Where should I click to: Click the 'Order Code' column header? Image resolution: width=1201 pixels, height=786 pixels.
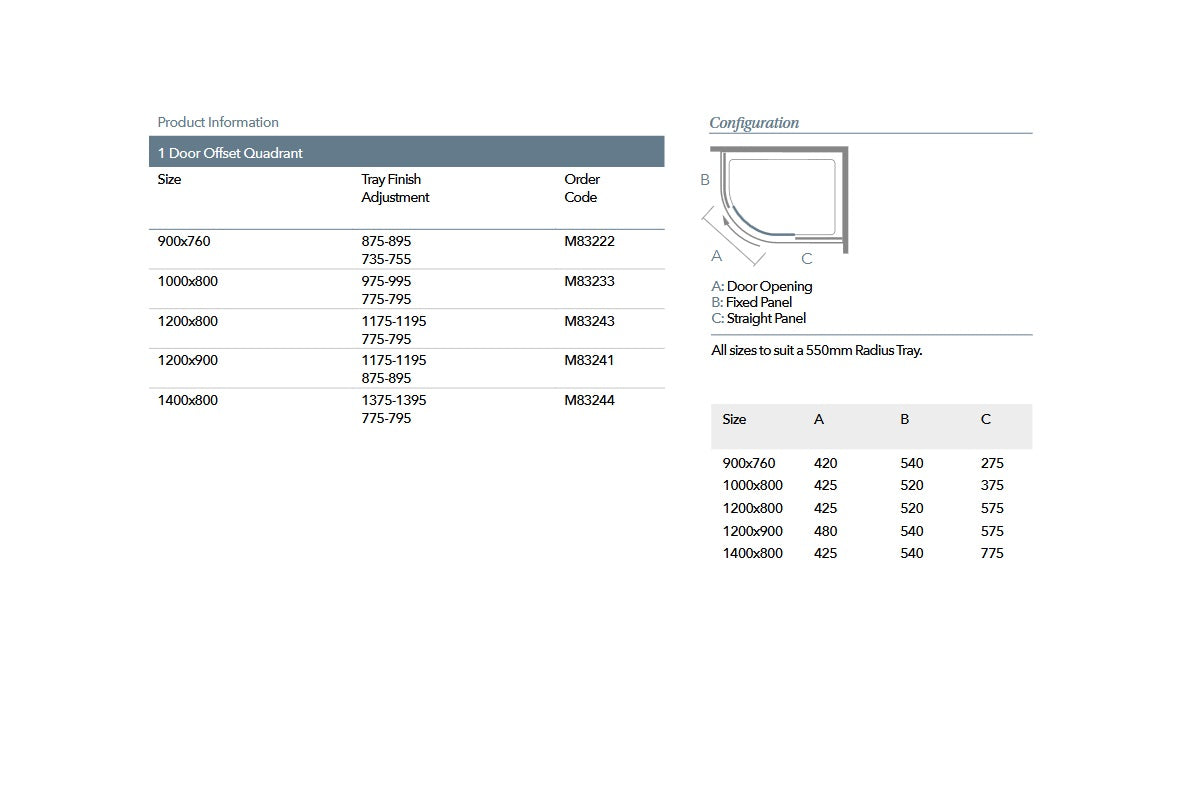pyautogui.click(x=581, y=188)
